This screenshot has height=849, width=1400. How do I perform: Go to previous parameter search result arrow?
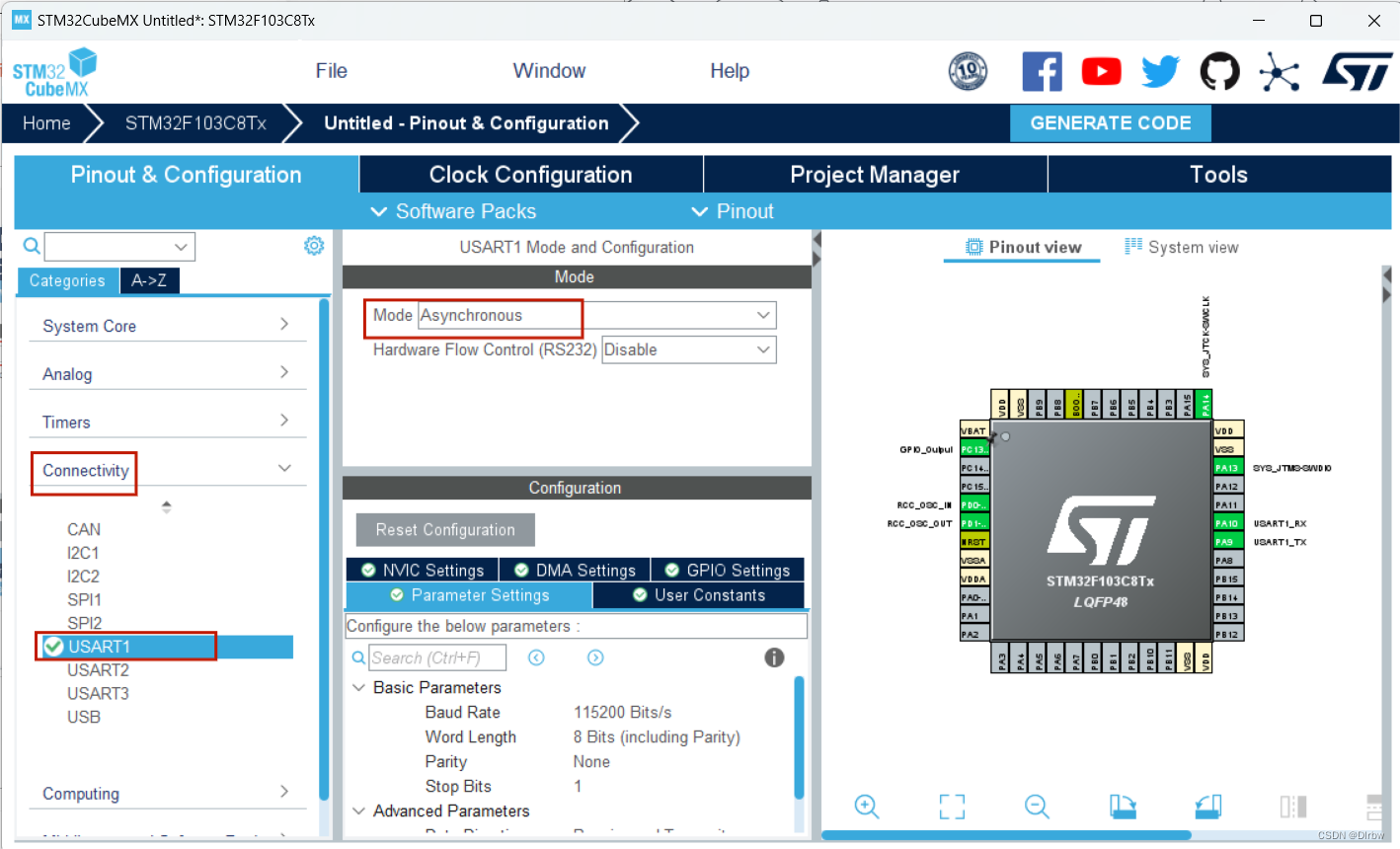[x=536, y=657]
